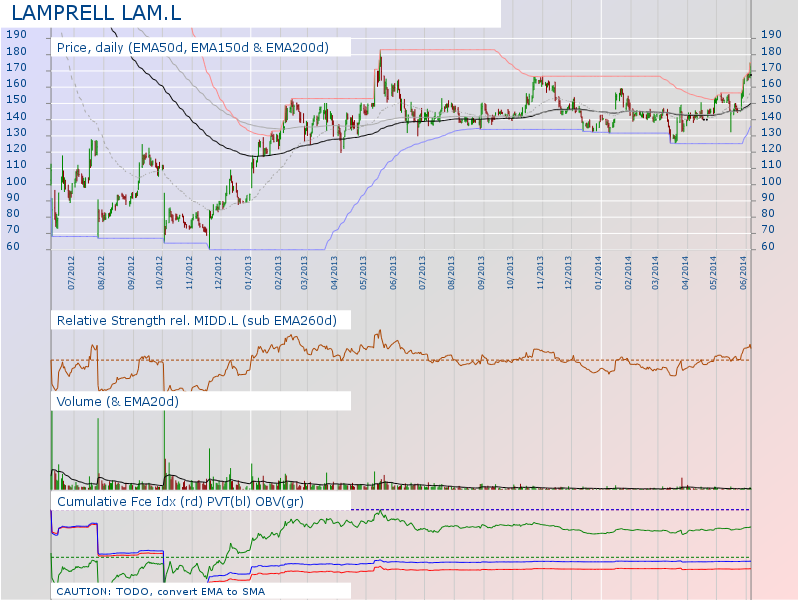Click the 80 value on right price axis
This screenshot has width=798, height=602.
[x=768, y=214]
